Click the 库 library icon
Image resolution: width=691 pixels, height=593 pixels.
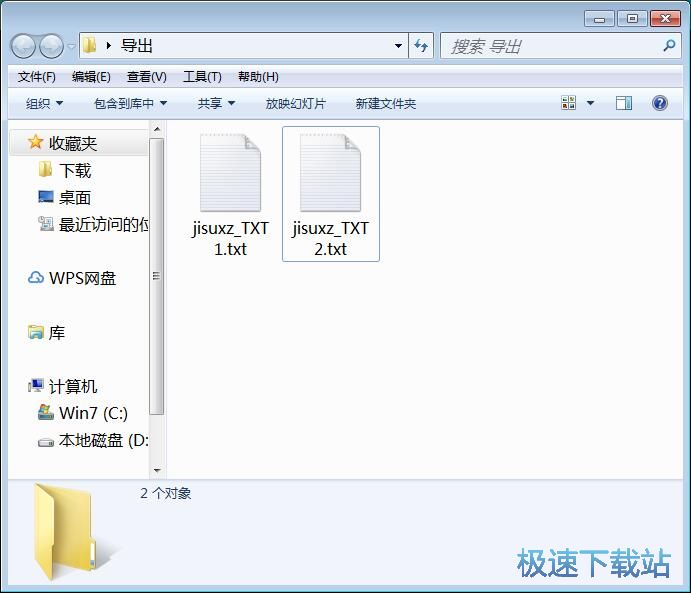pyautogui.click(x=36, y=332)
